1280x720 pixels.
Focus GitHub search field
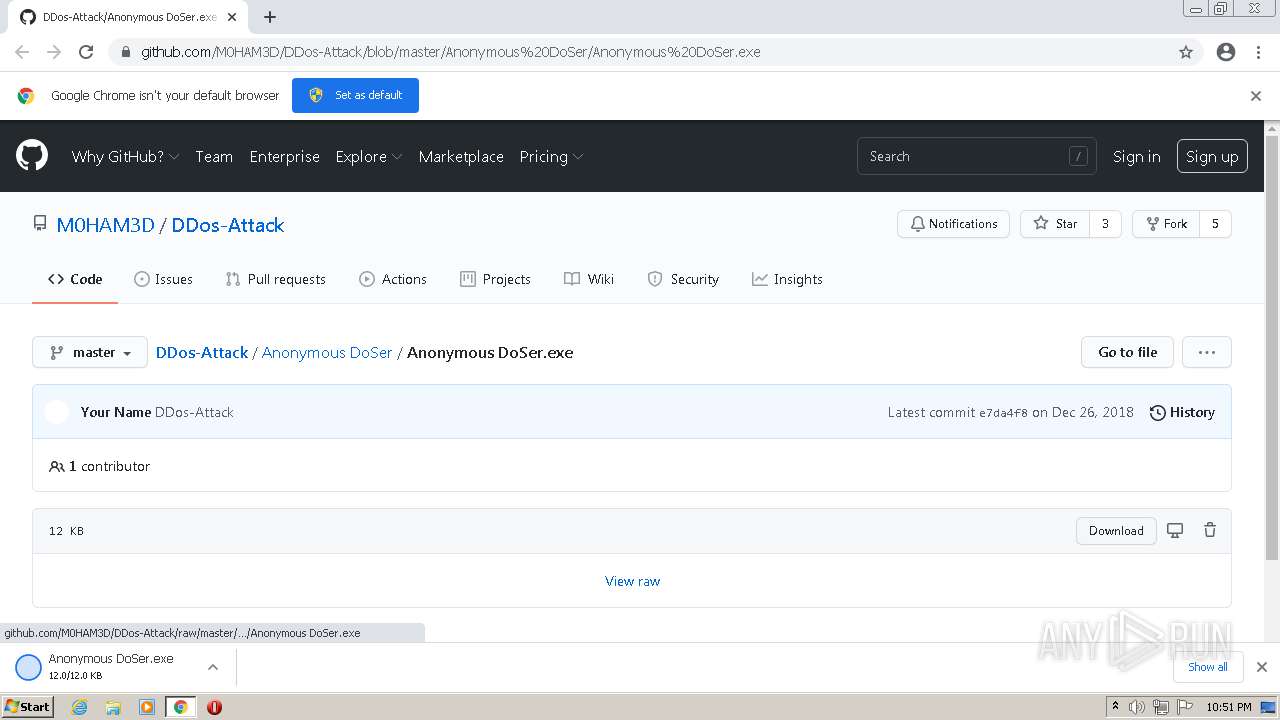[977, 156]
